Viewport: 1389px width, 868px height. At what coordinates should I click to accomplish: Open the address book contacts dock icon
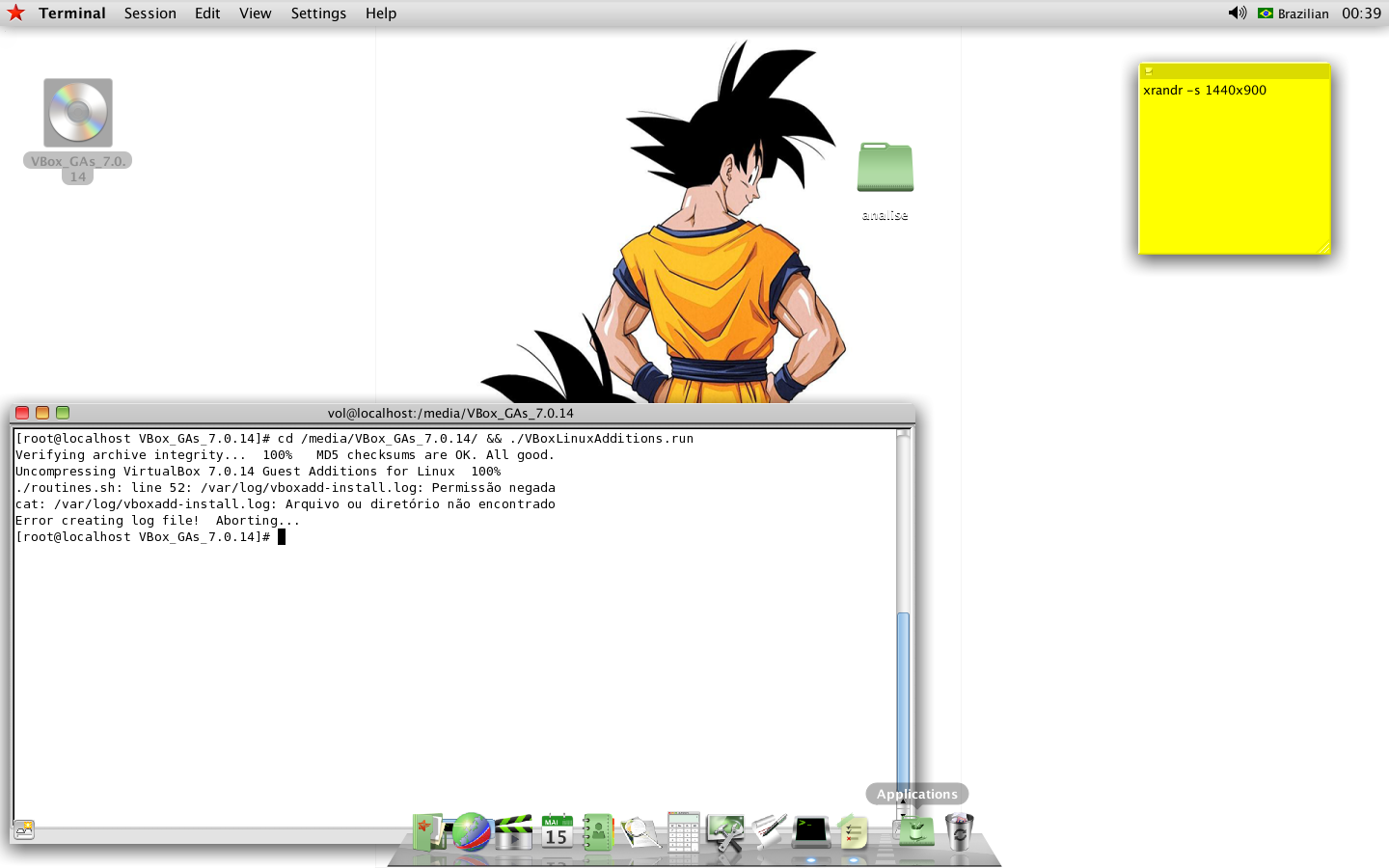(x=598, y=831)
